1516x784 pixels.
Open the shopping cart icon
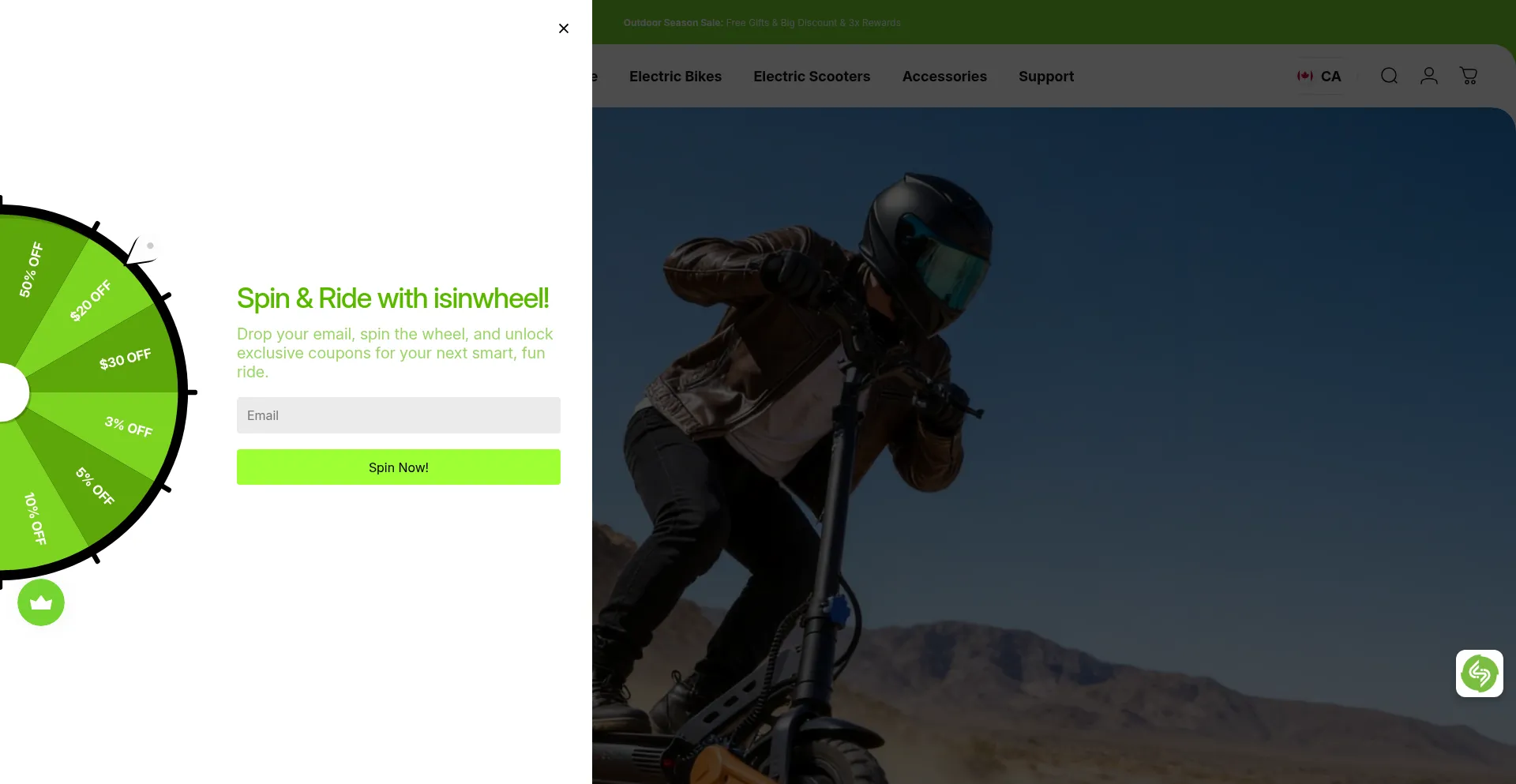[x=1469, y=76]
